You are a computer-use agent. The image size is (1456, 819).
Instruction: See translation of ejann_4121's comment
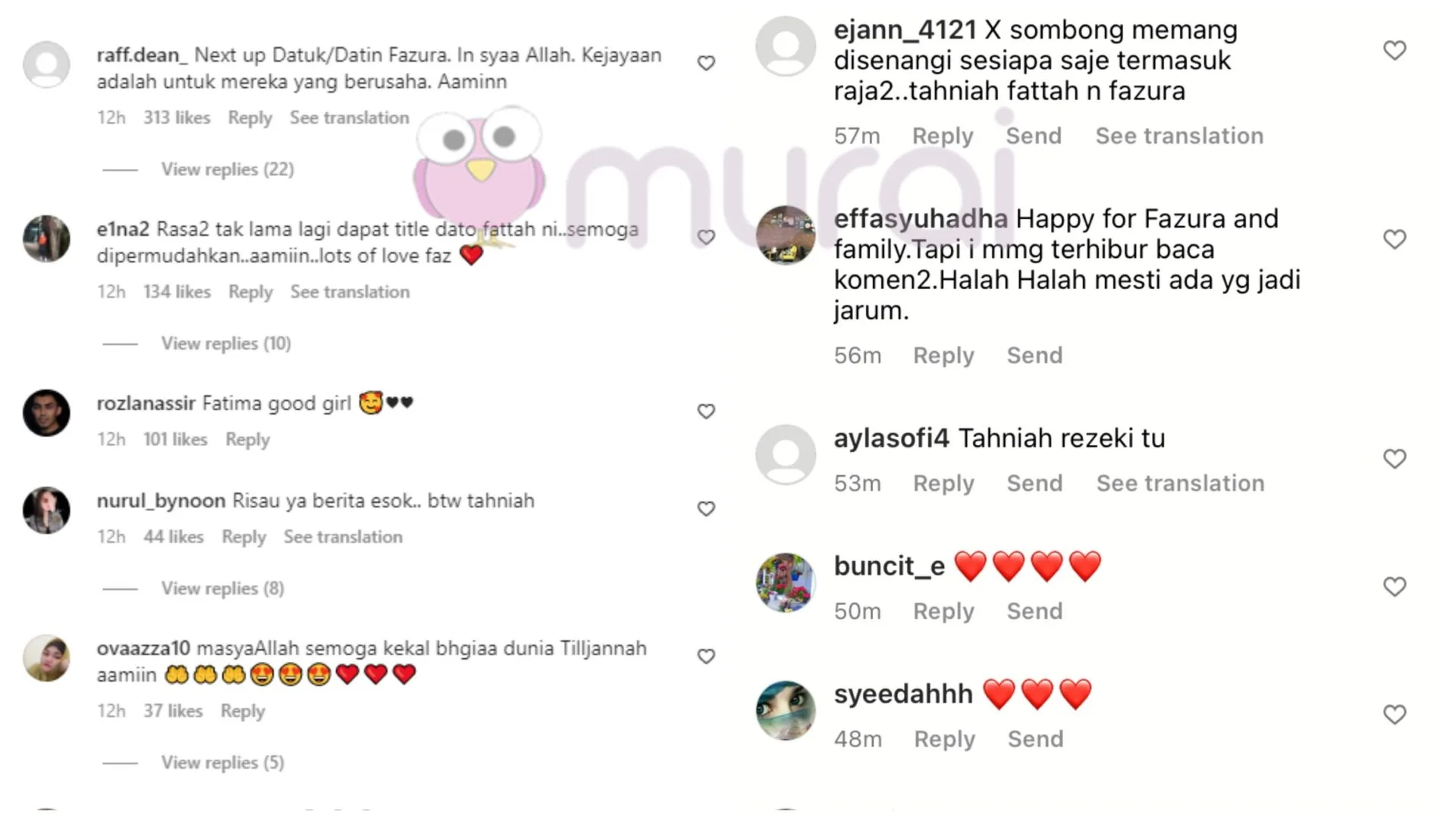(x=1179, y=136)
